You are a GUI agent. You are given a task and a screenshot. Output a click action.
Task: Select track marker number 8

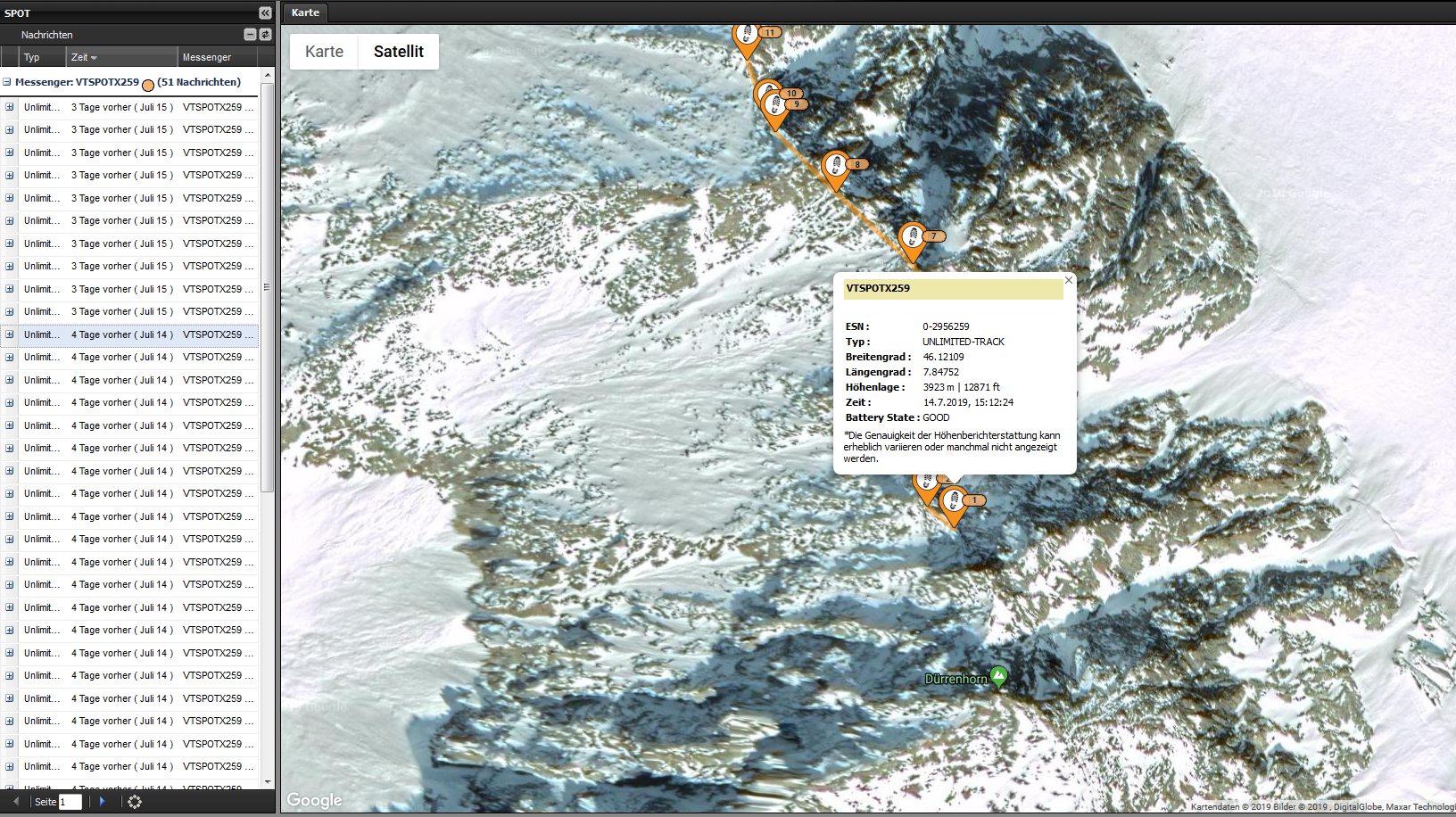coord(835,170)
